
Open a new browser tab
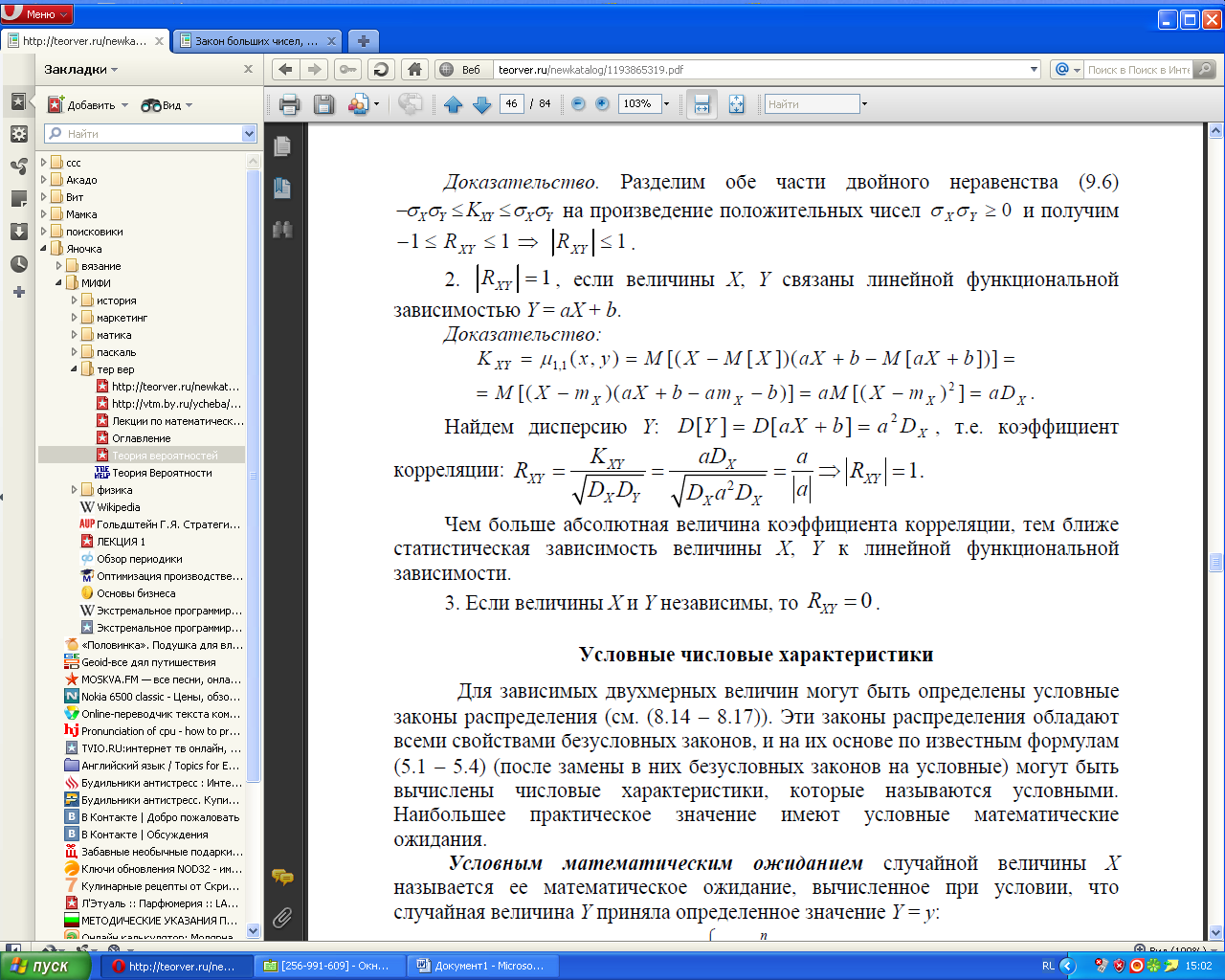(363, 41)
